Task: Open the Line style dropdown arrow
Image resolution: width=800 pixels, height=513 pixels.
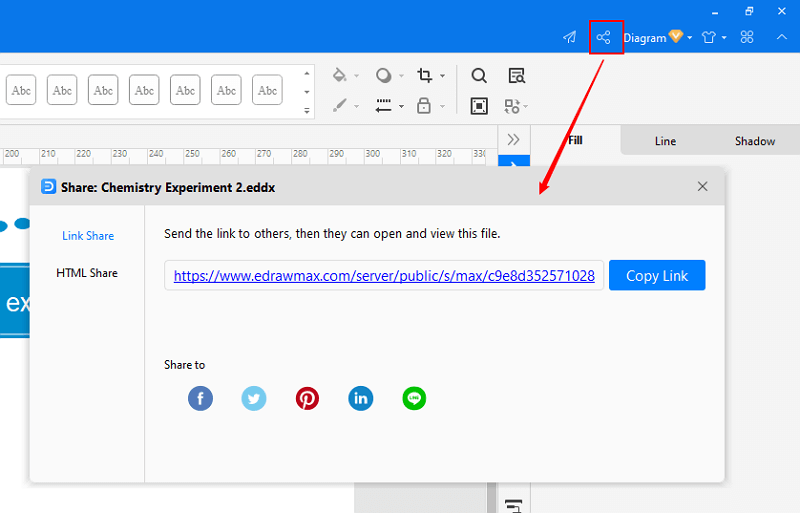Action: pos(401,107)
